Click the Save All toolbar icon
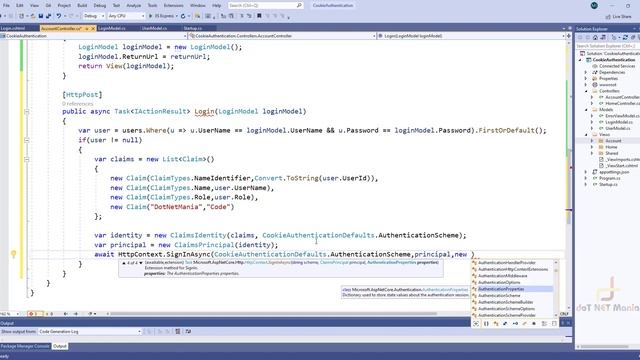 (48, 16)
